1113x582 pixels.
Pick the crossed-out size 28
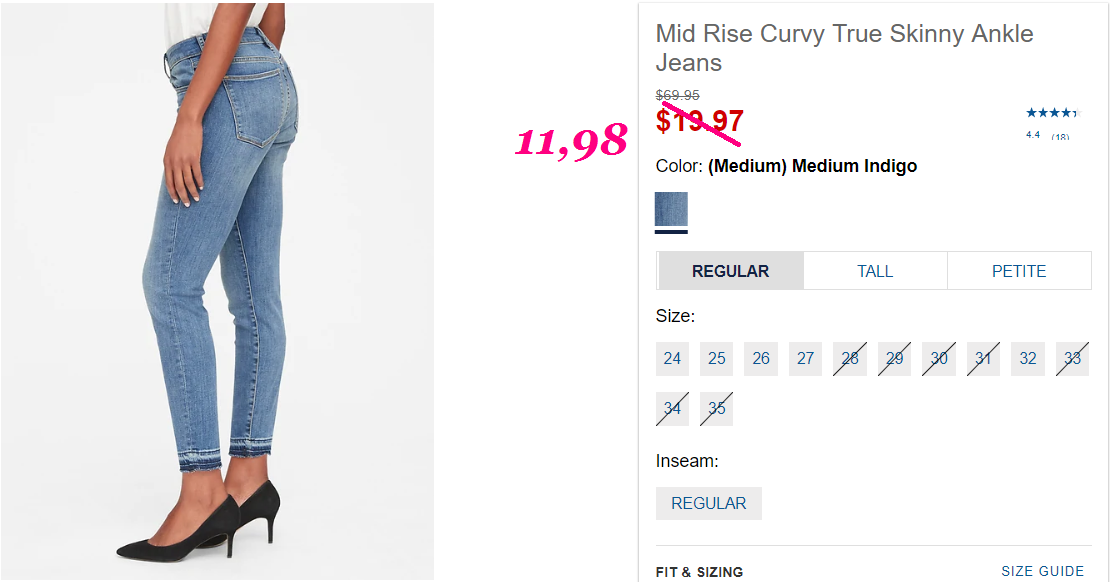850,358
